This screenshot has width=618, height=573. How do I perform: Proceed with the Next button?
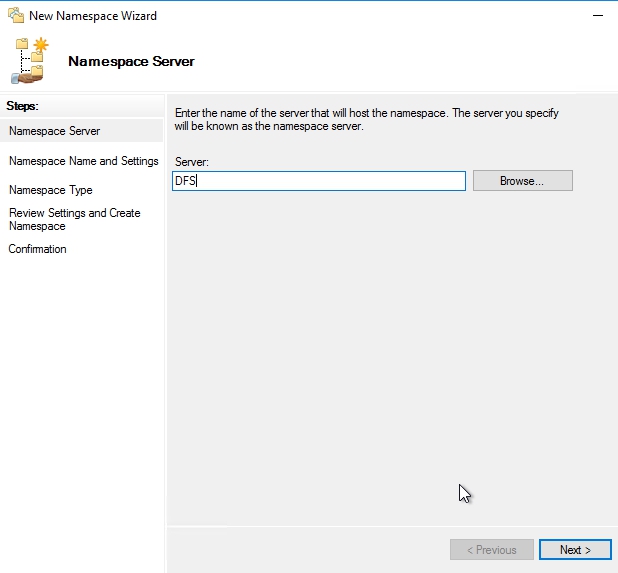tap(575, 550)
